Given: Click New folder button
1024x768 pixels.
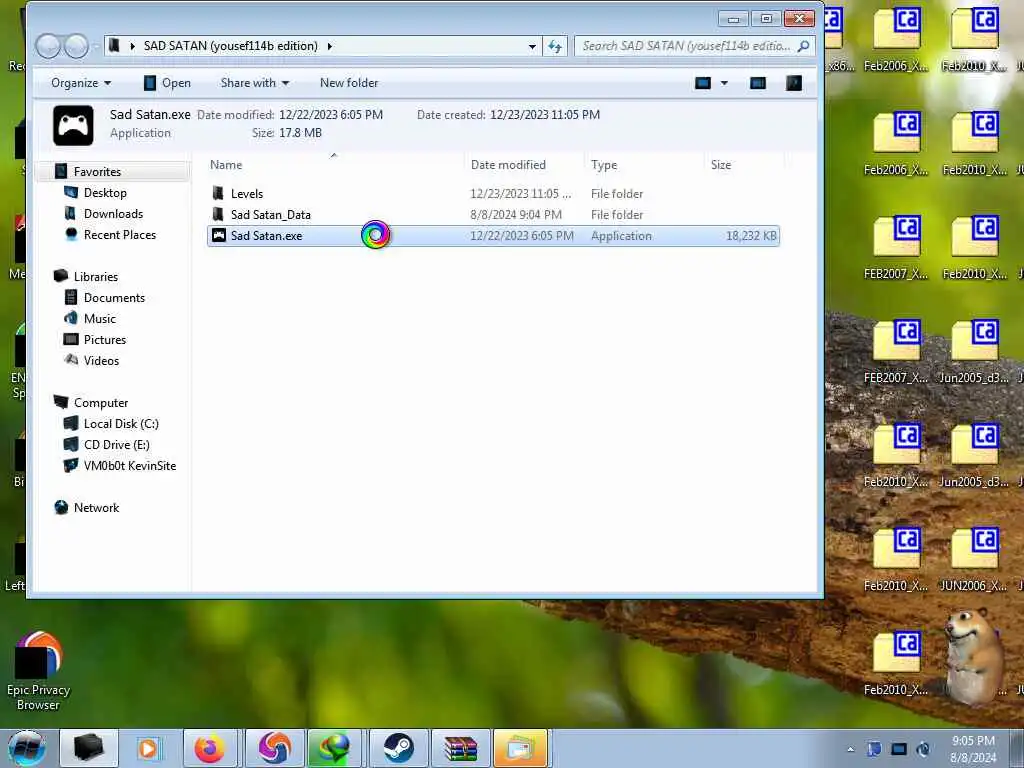Looking at the screenshot, I should click(x=349, y=83).
